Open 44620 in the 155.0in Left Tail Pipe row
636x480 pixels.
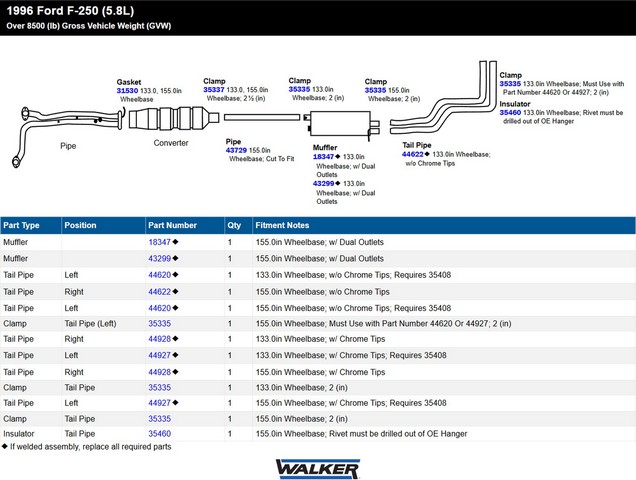(x=159, y=308)
